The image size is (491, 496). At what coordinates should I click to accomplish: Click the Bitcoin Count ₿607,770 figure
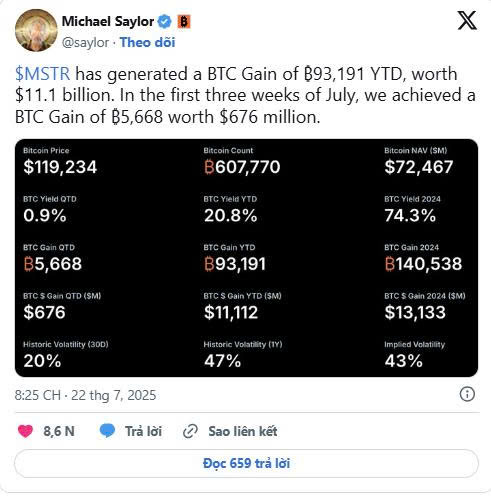(242, 167)
